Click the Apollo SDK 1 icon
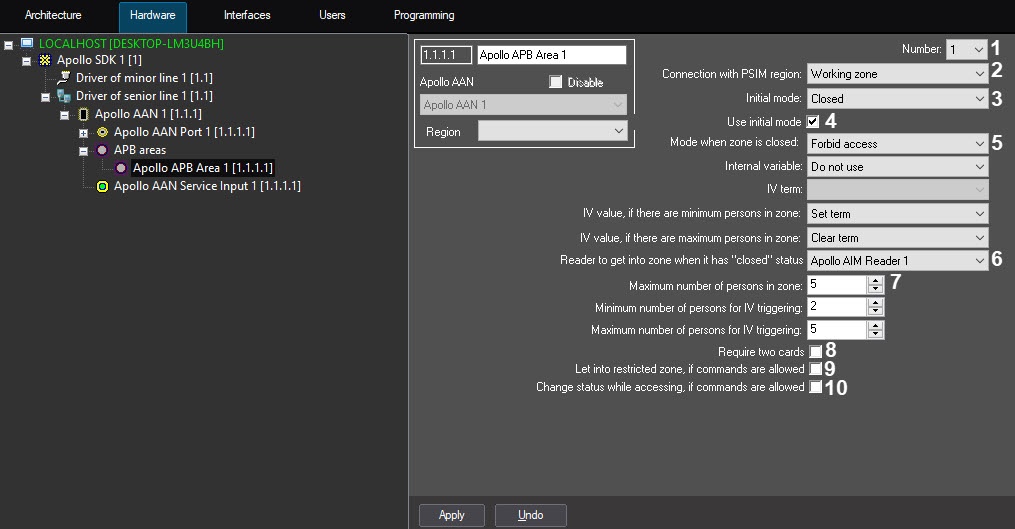This screenshot has width=1015, height=529. pos(45,60)
